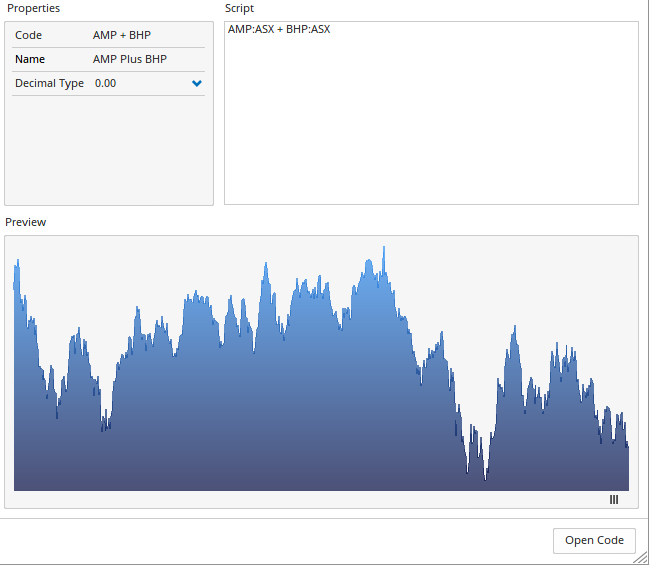Select the 0.00 decimal type value

point(105,83)
